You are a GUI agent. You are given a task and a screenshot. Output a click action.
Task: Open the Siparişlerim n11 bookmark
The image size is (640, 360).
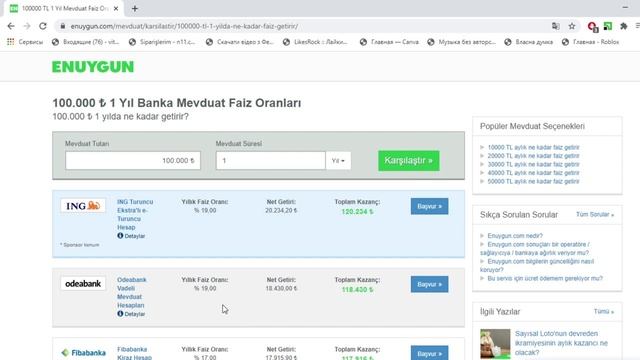coord(162,42)
